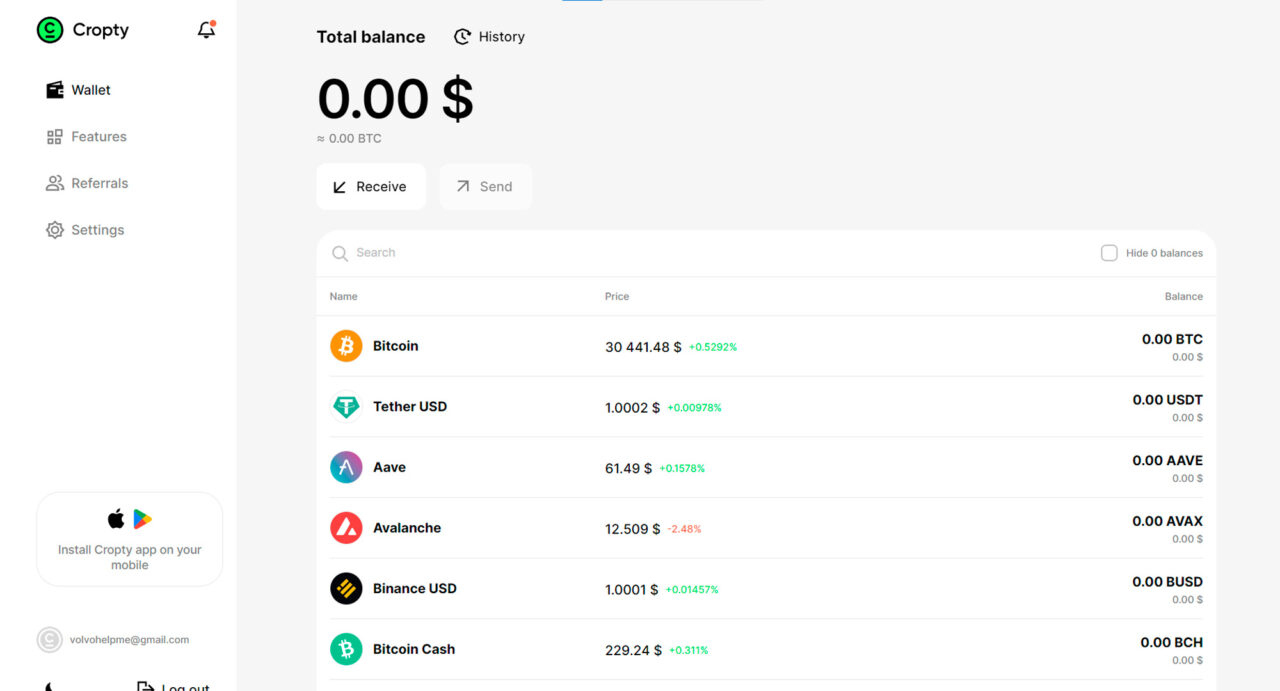Toggle dark mode with the moon icon
The width and height of the screenshot is (1280, 691).
click(x=50, y=686)
